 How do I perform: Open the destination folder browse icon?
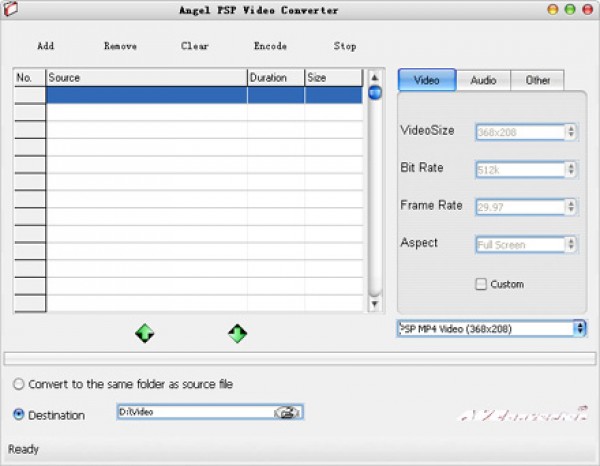coord(287,412)
